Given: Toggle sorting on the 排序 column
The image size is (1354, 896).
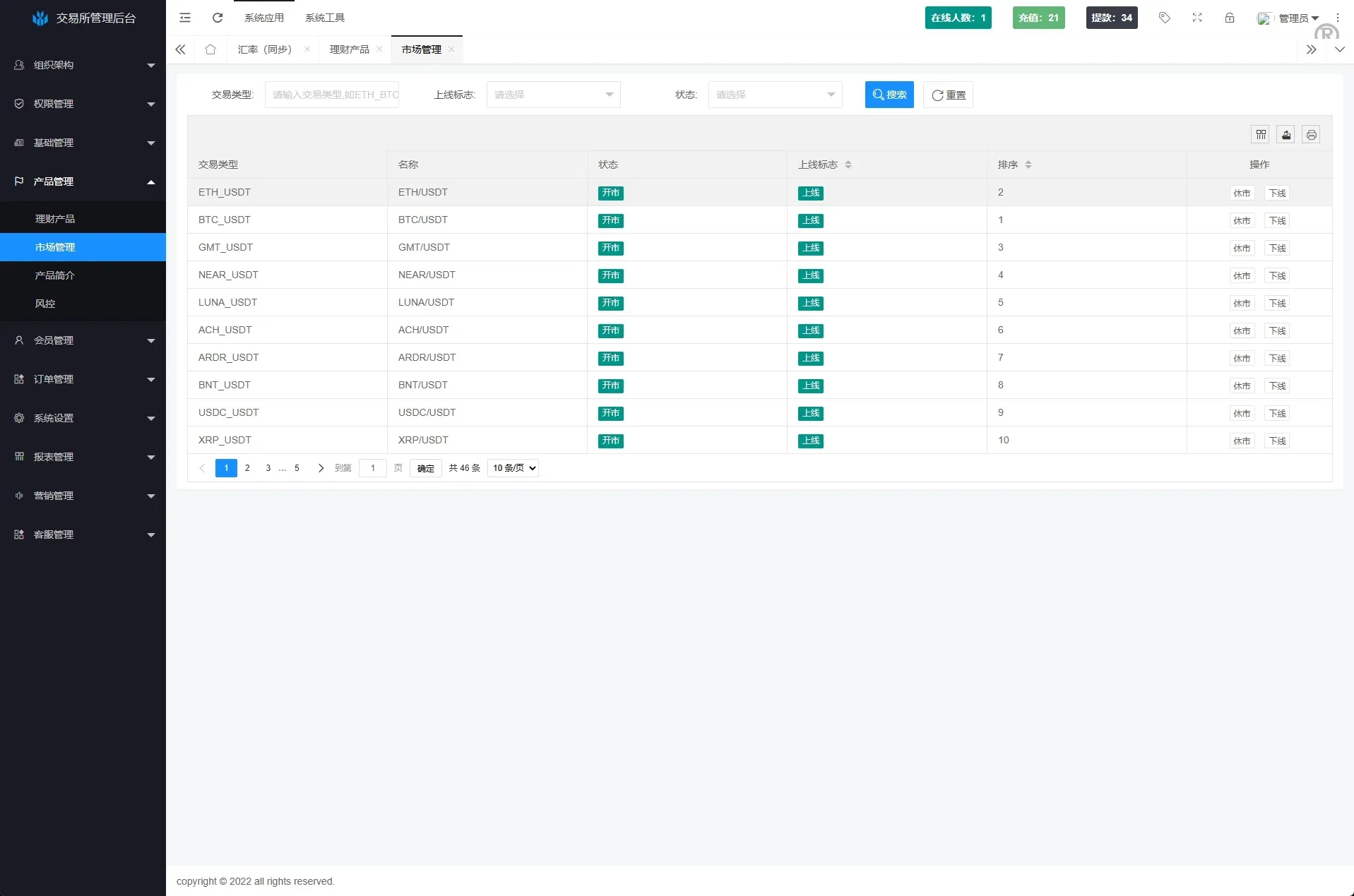Looking at the screenshot, I should (x=1028, y=165).
